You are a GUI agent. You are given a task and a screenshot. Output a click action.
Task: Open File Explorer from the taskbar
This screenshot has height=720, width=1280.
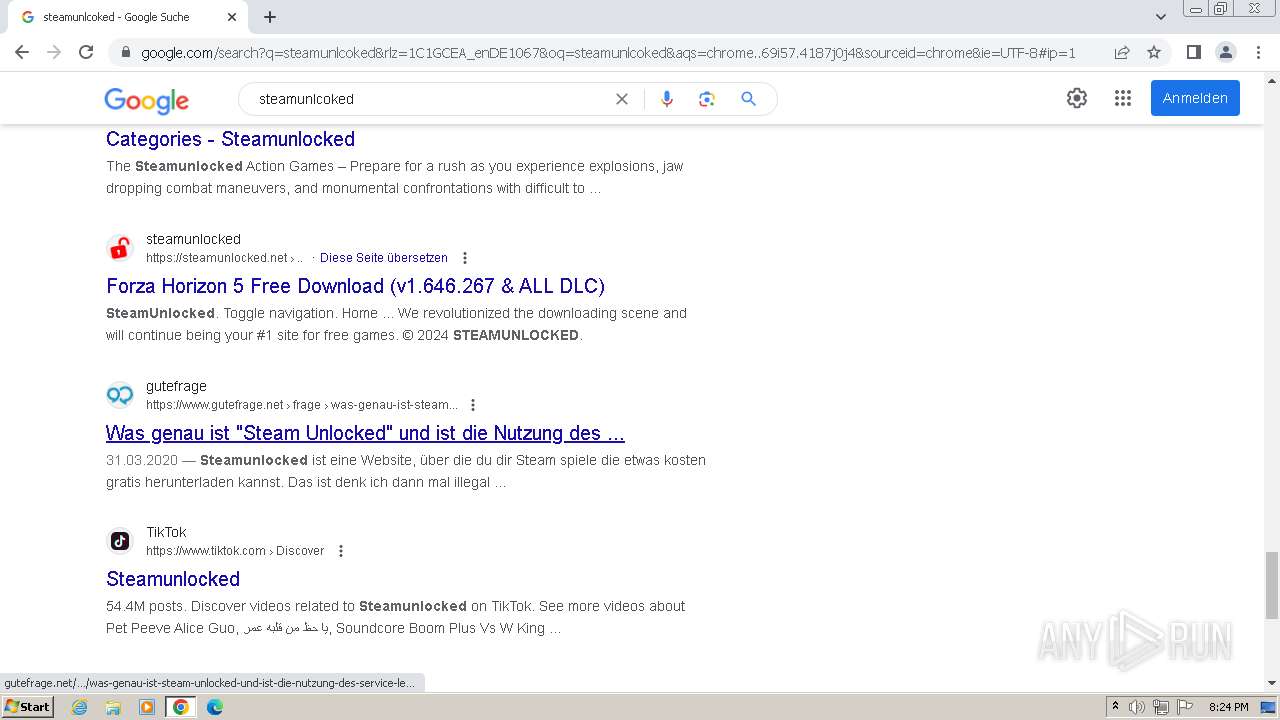(x=113, y=707)
